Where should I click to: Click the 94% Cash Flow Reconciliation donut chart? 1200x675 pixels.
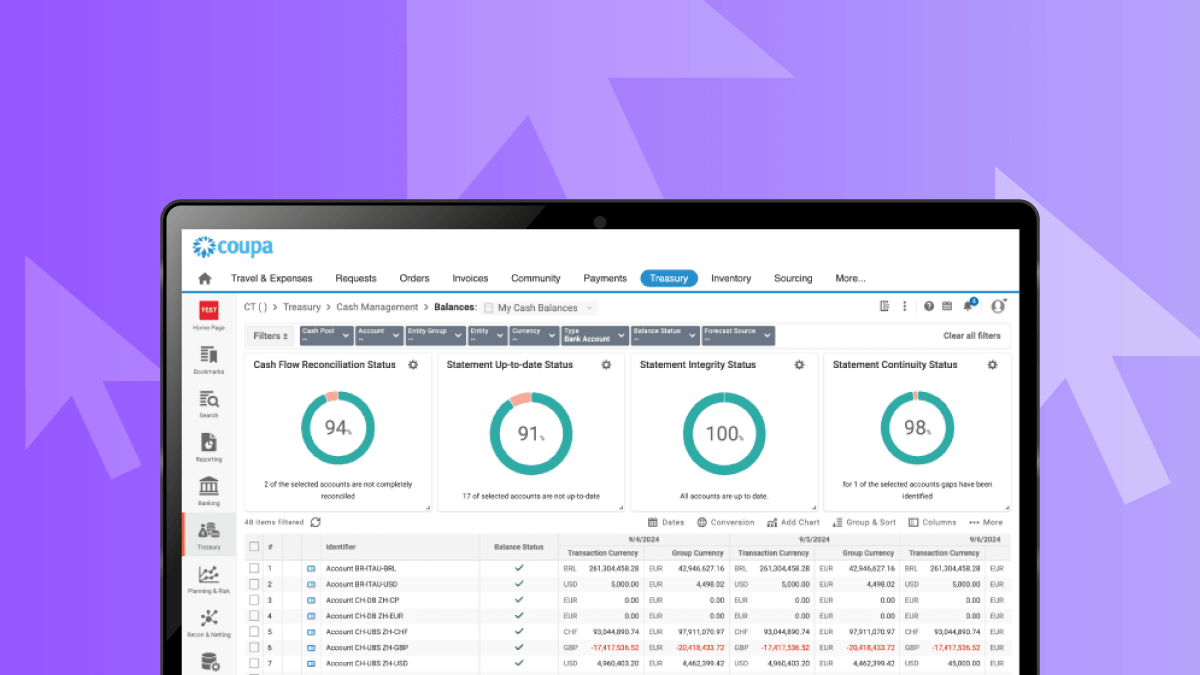[x=338, y=428]
